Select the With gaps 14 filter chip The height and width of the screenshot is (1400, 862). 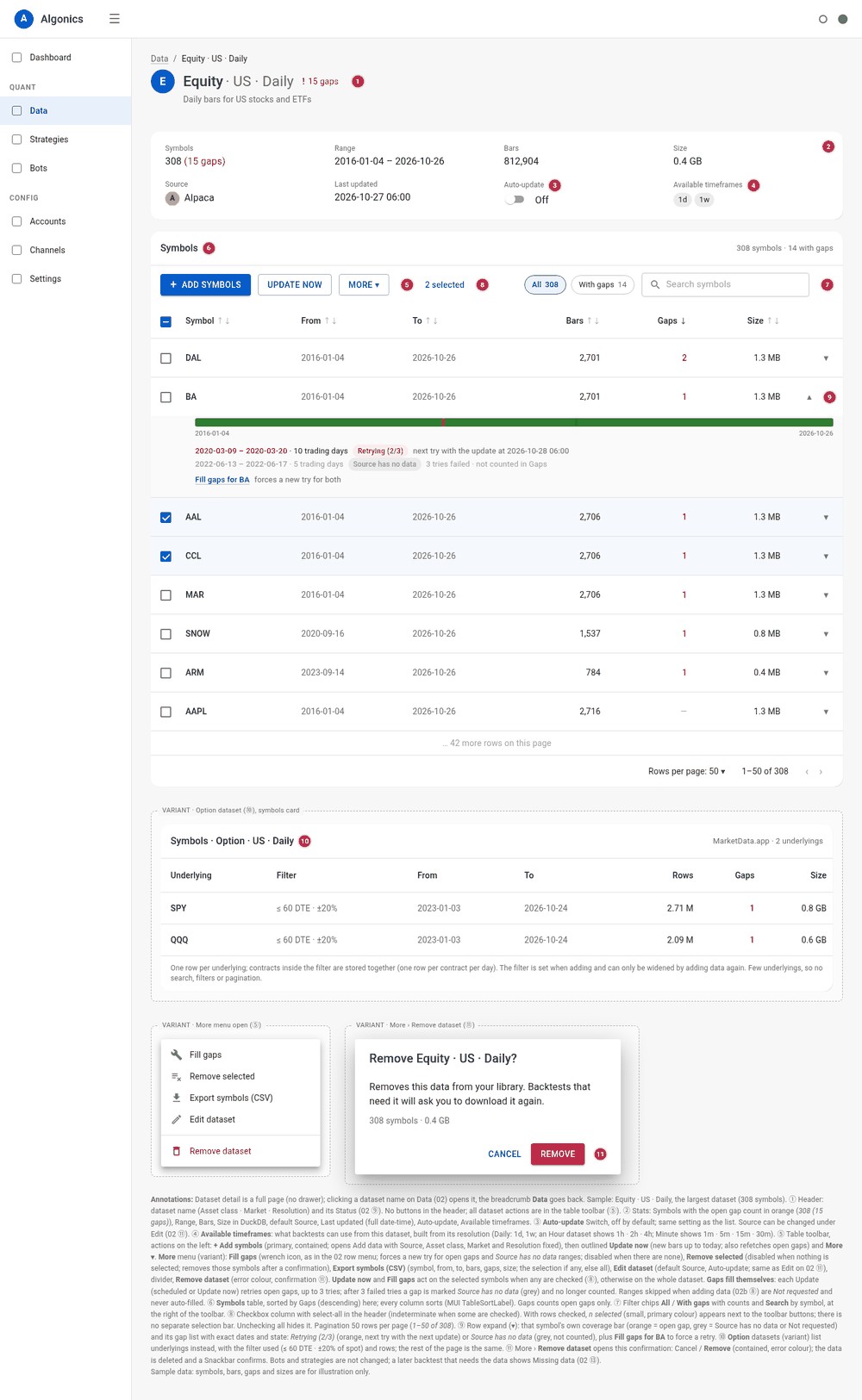(603, 285)
